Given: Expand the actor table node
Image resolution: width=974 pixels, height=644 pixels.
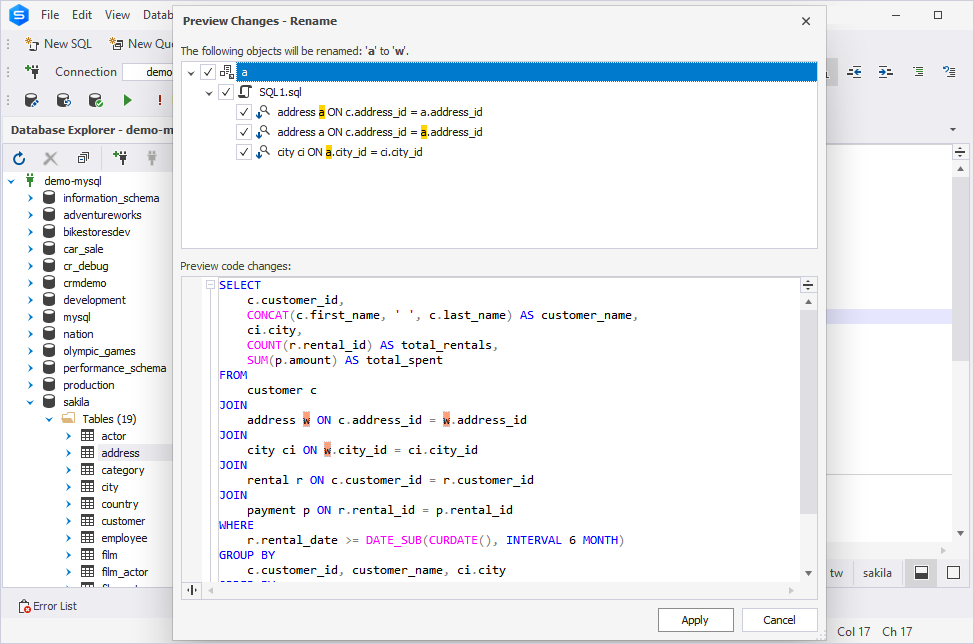Looking at the screenshot, I should pos(68,436).
